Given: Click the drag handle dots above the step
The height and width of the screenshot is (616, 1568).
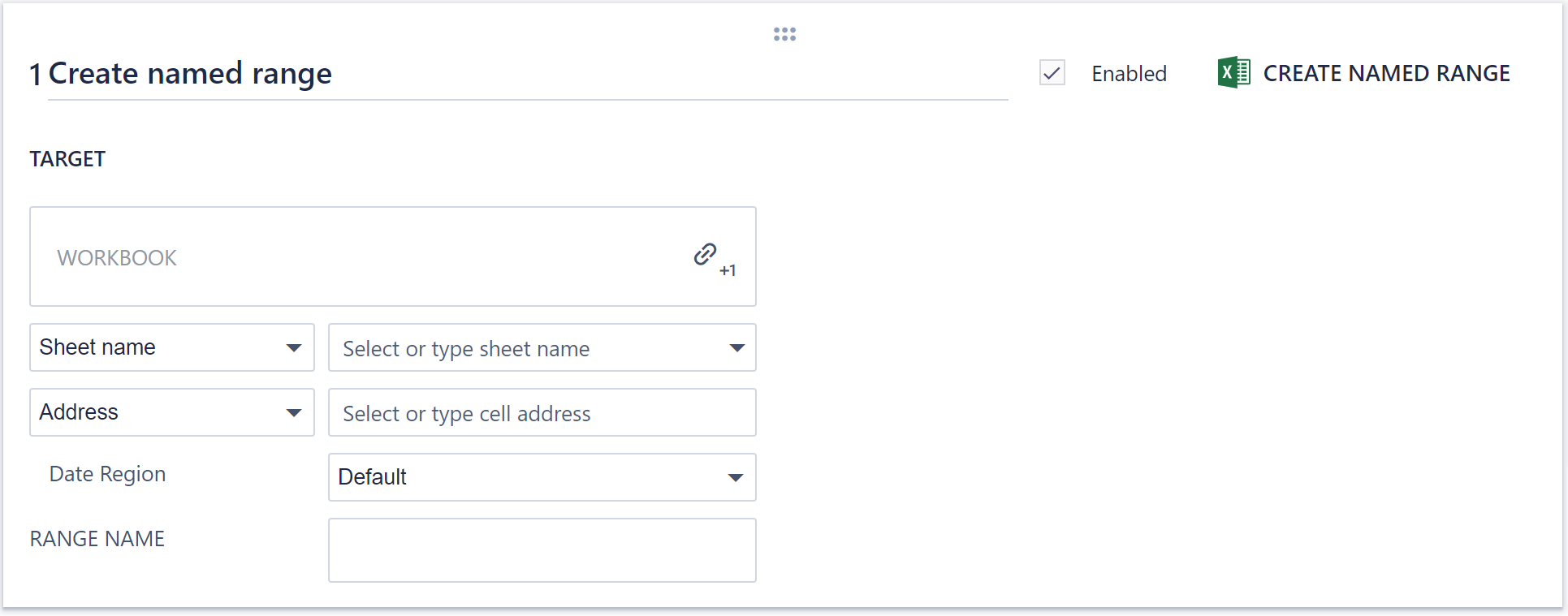Looking at the screenshot, I should point(784,34).
